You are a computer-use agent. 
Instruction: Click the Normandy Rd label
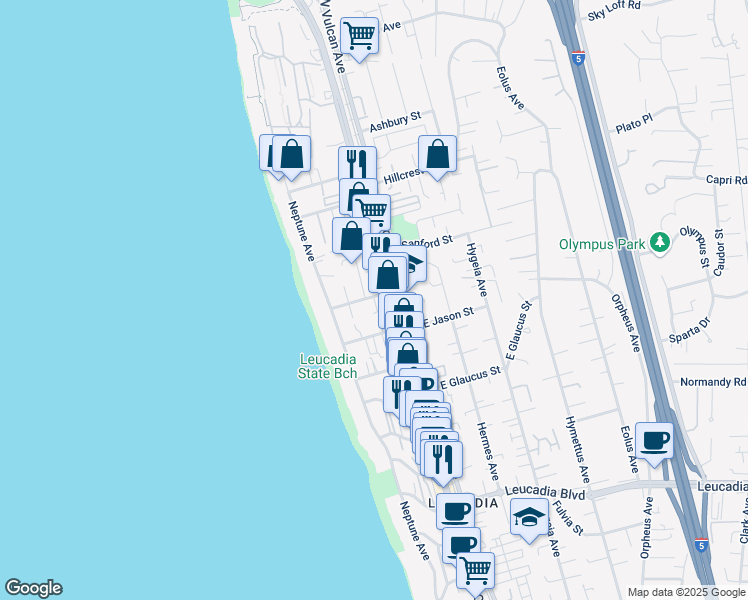click(x=713, y=382)
